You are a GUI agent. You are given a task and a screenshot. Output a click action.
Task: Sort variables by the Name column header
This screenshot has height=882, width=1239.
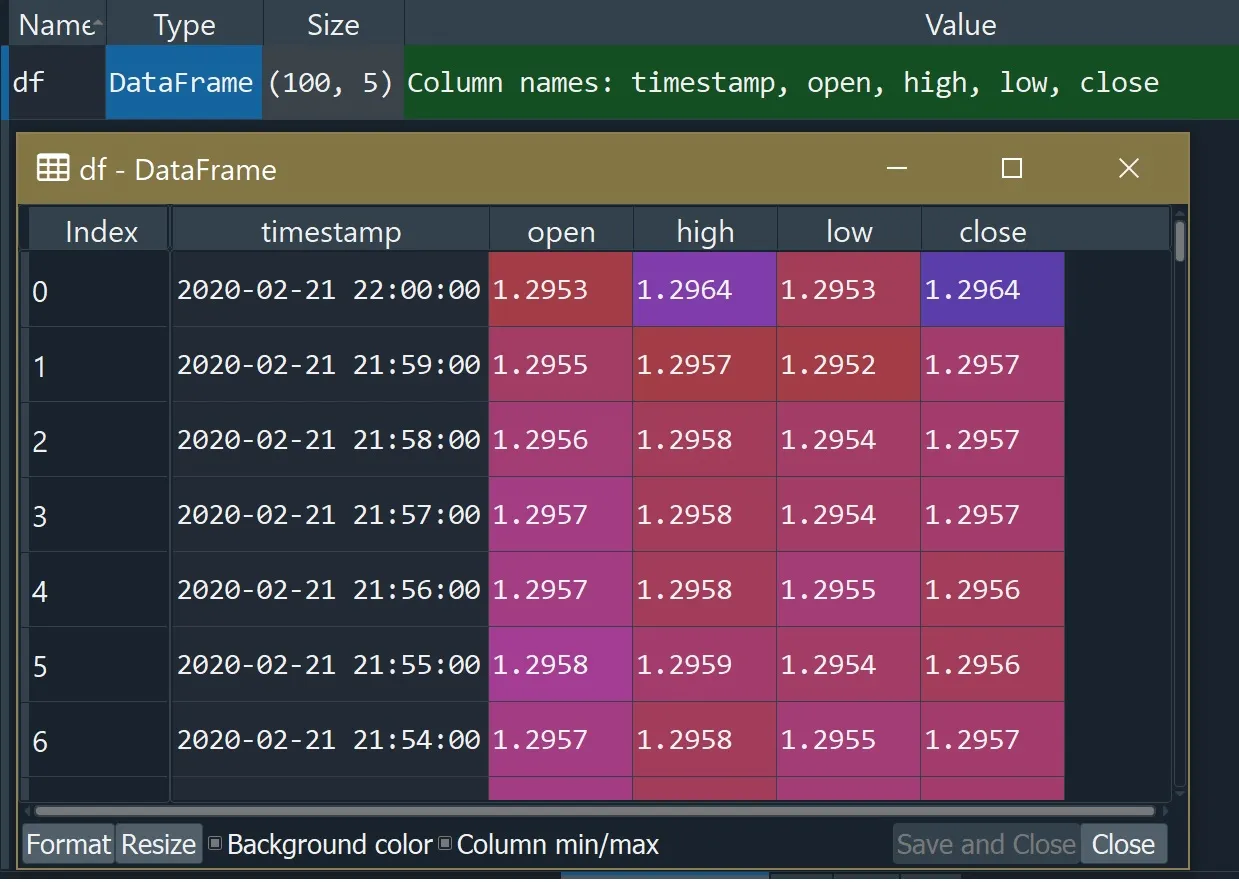tap(56, 25)
